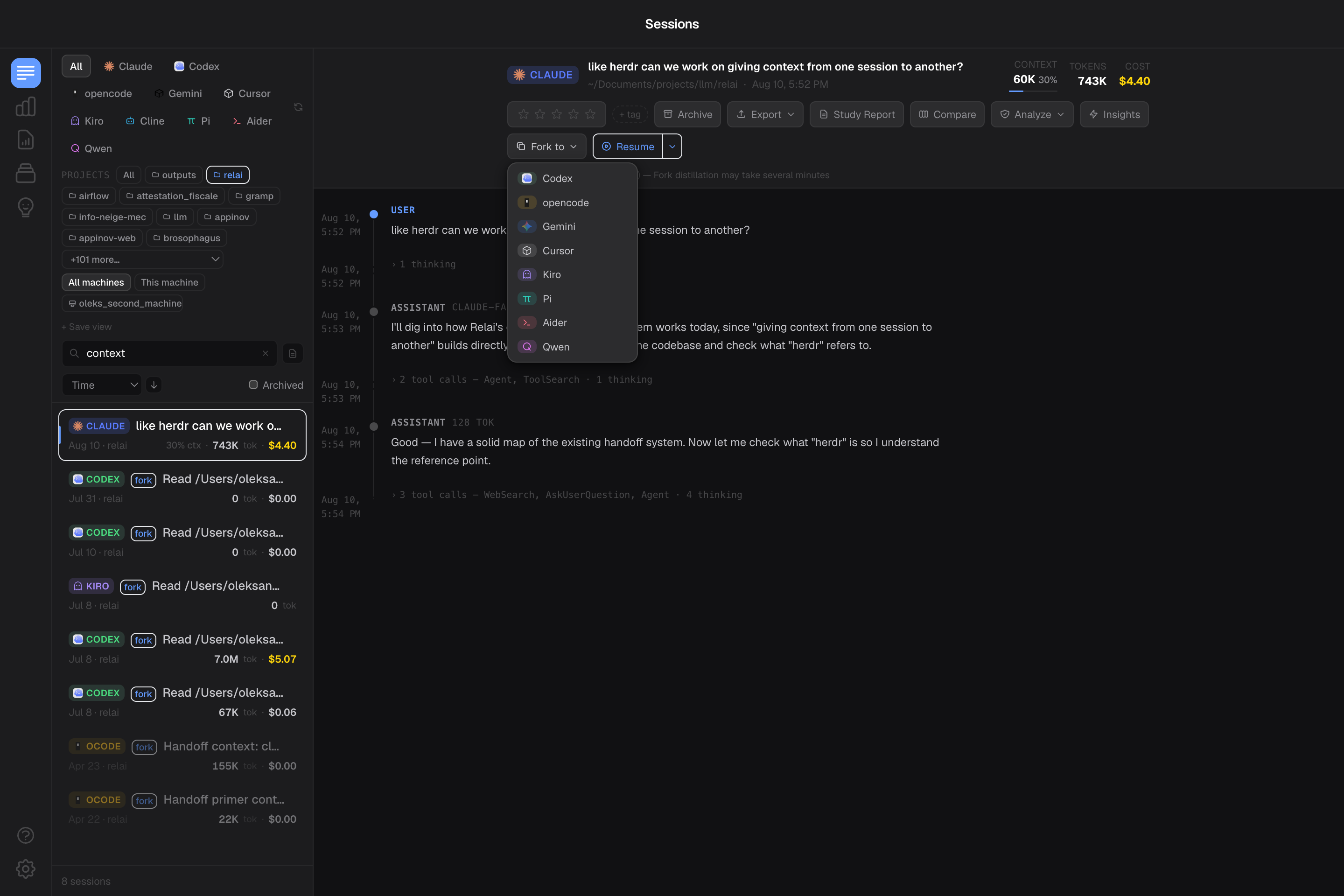Open the lightbulb insights sidebar icon

tap(26, 207)
